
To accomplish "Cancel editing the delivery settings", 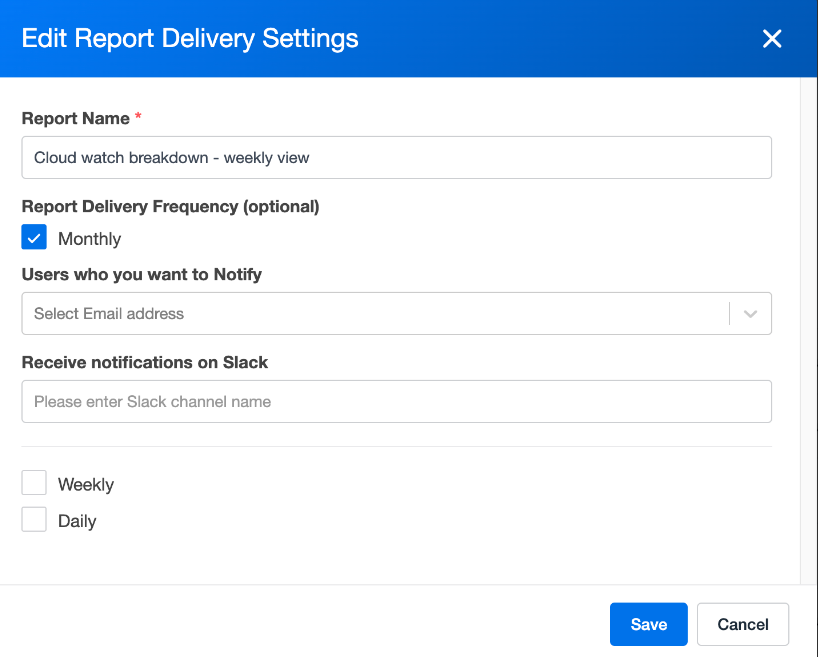I will tap(743, 624).
